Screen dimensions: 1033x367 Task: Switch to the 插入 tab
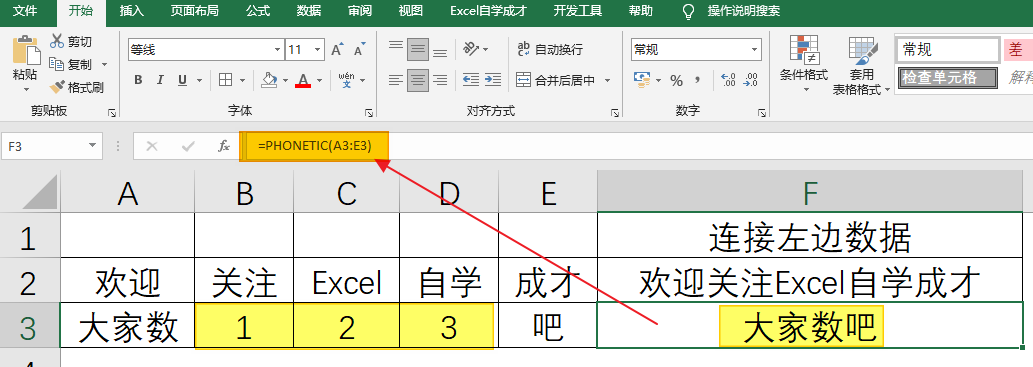click(x=132, y=11)
